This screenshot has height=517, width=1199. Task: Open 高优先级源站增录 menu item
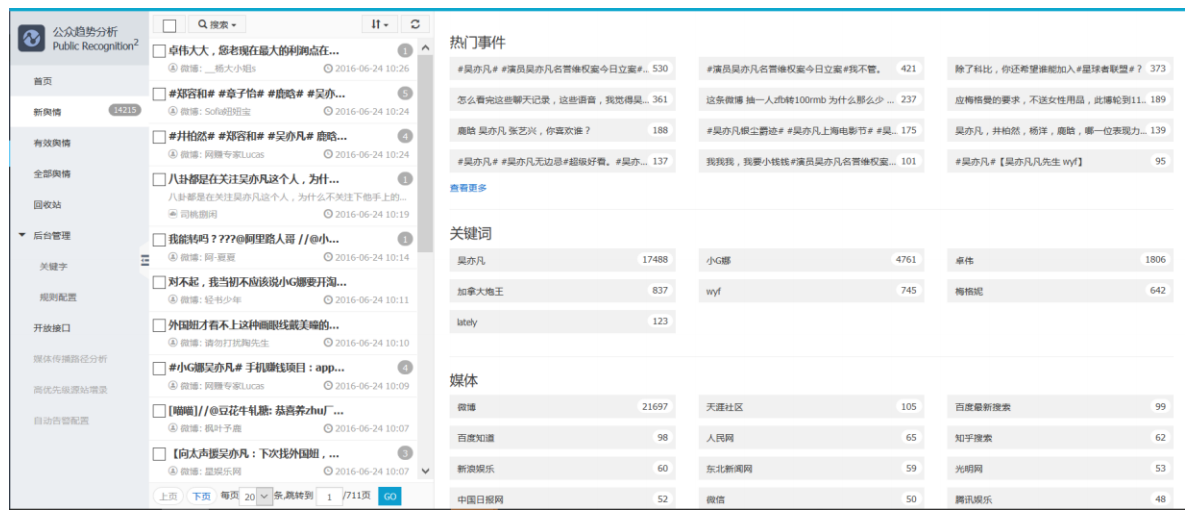(70, 390)
